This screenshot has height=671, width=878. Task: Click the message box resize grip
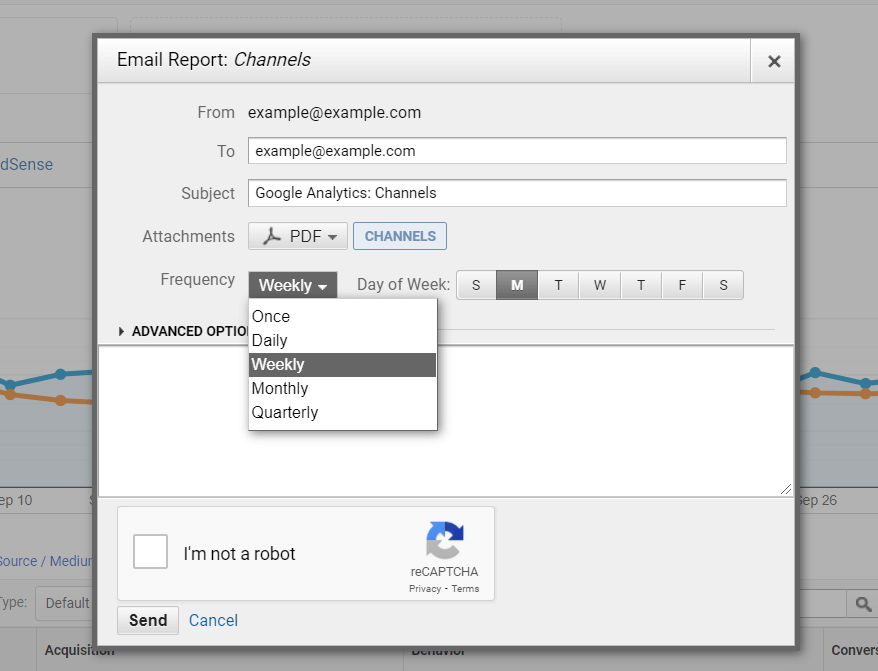pyautogui.click(x=786, y=490)
